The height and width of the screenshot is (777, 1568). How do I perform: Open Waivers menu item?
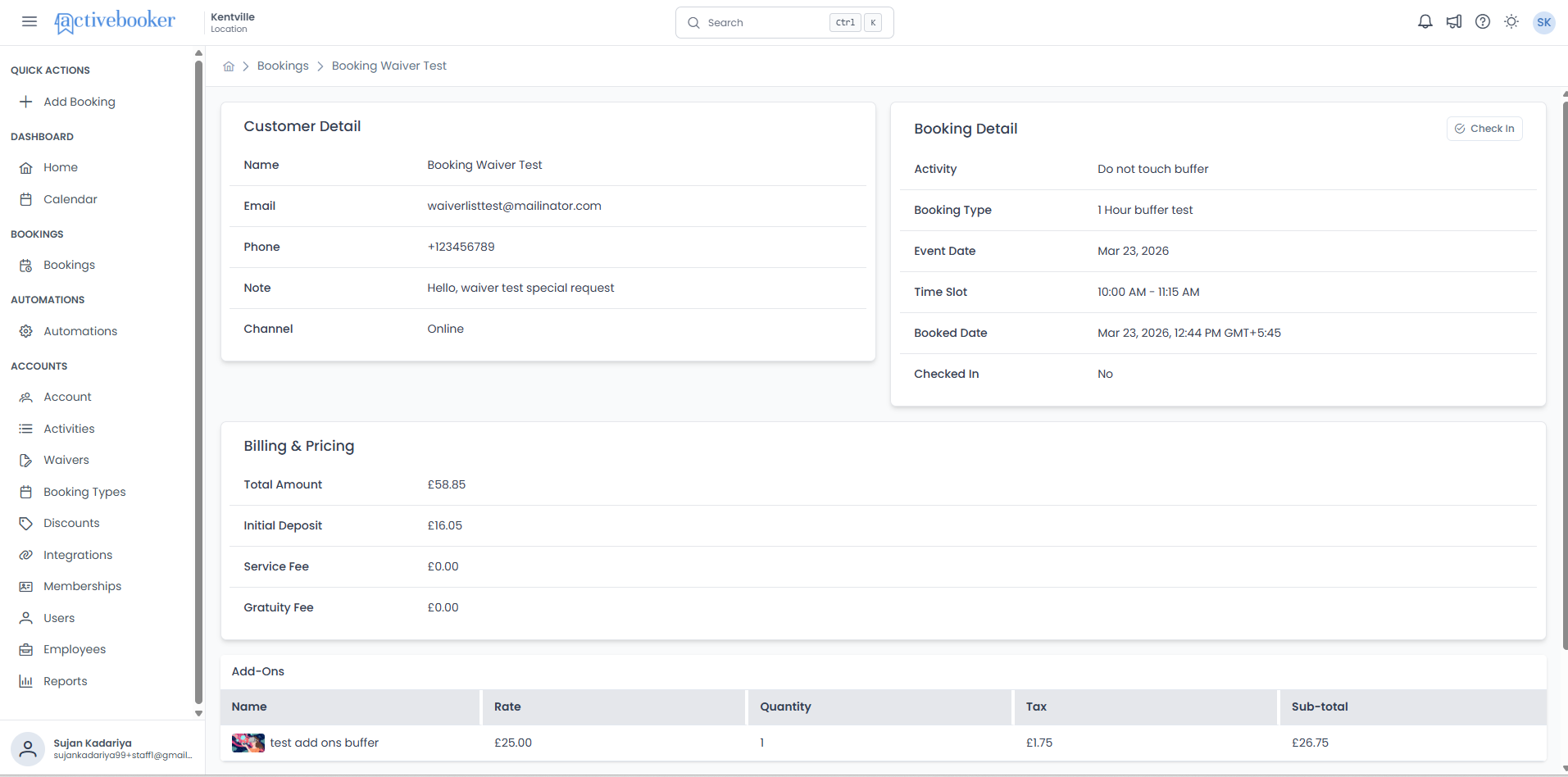pos(66,460)
